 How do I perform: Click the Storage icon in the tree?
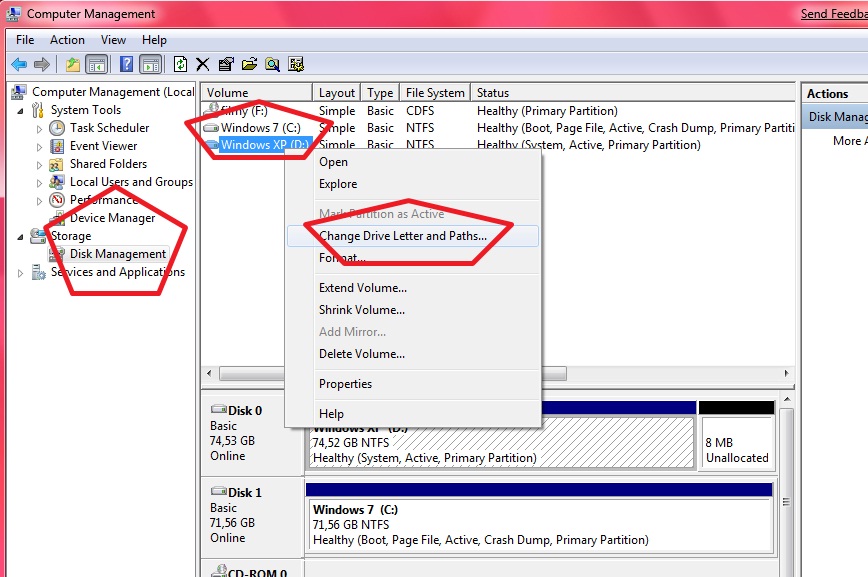coord(38,236)
